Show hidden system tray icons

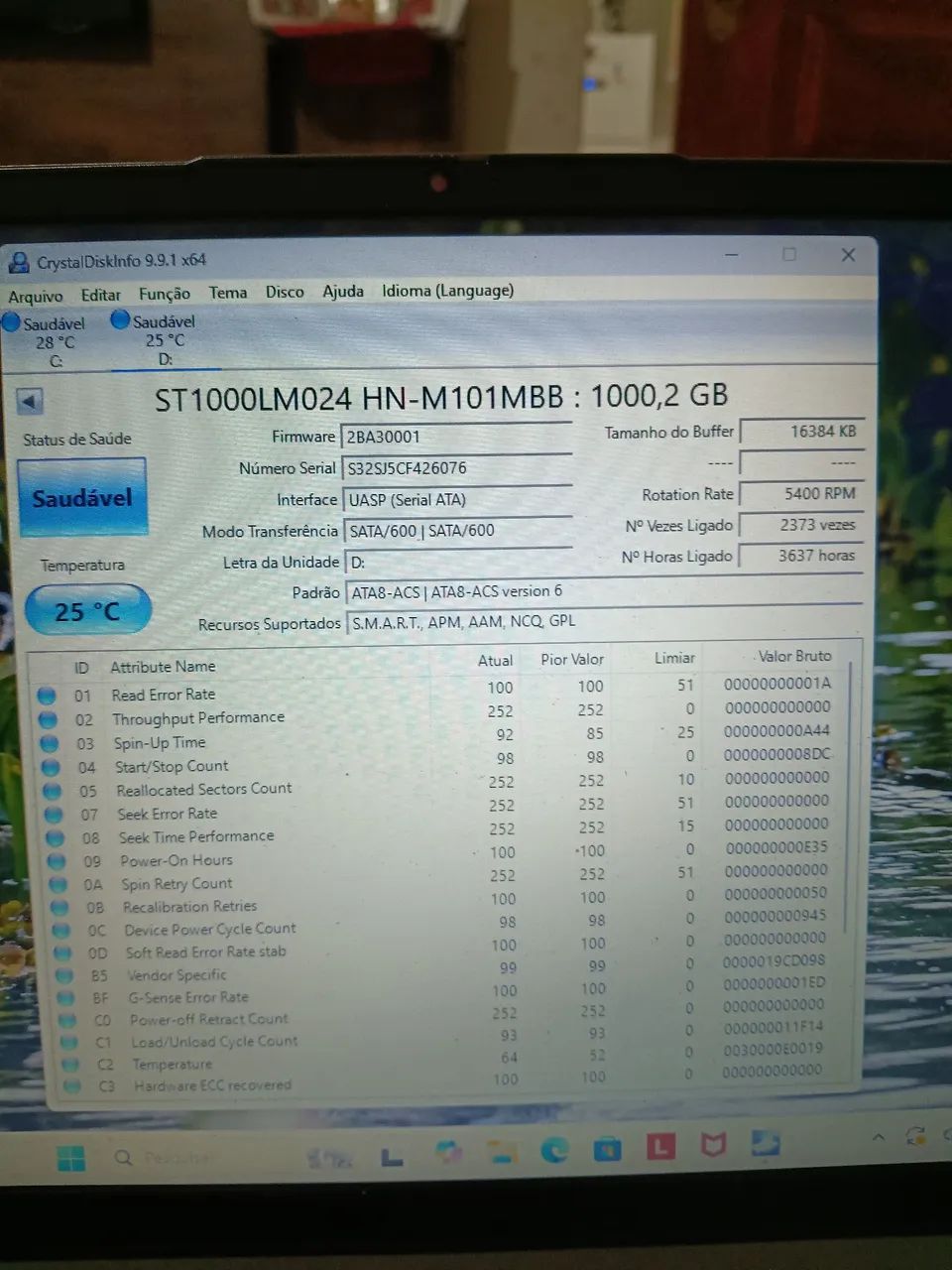(878, 1137)
